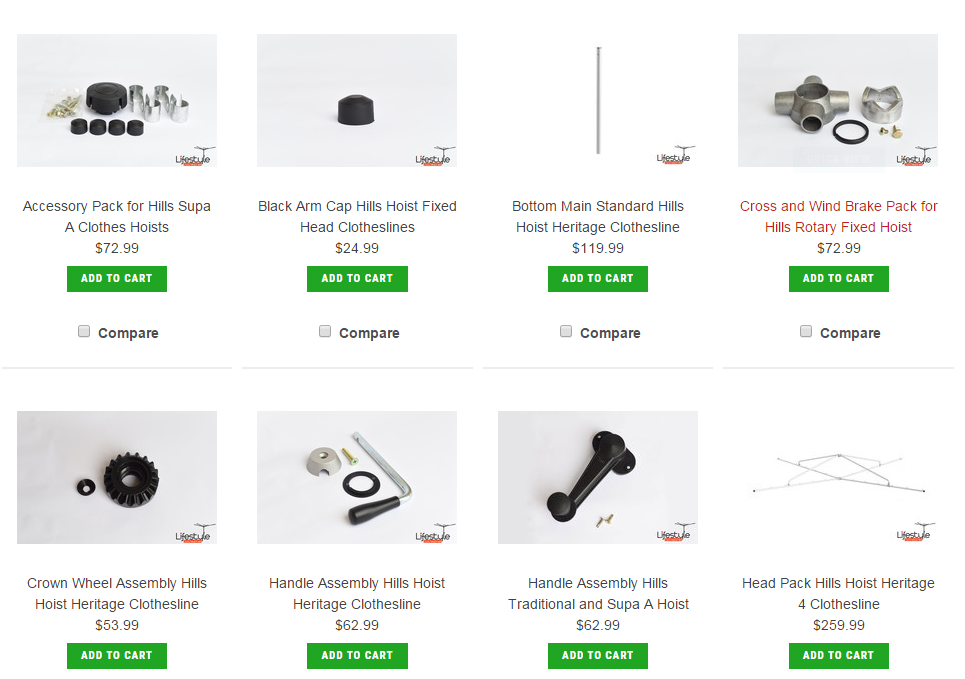View the Bottom Main Standard pole image
The image size is (965, 679).
[598, 100]
